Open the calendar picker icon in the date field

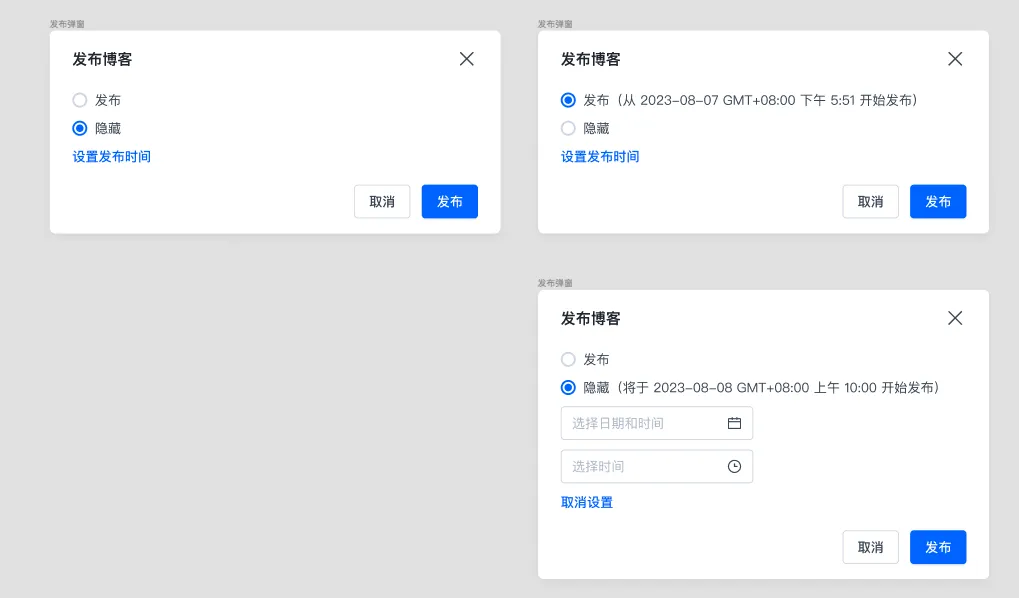pyautogui.click(x=736, y=422)
